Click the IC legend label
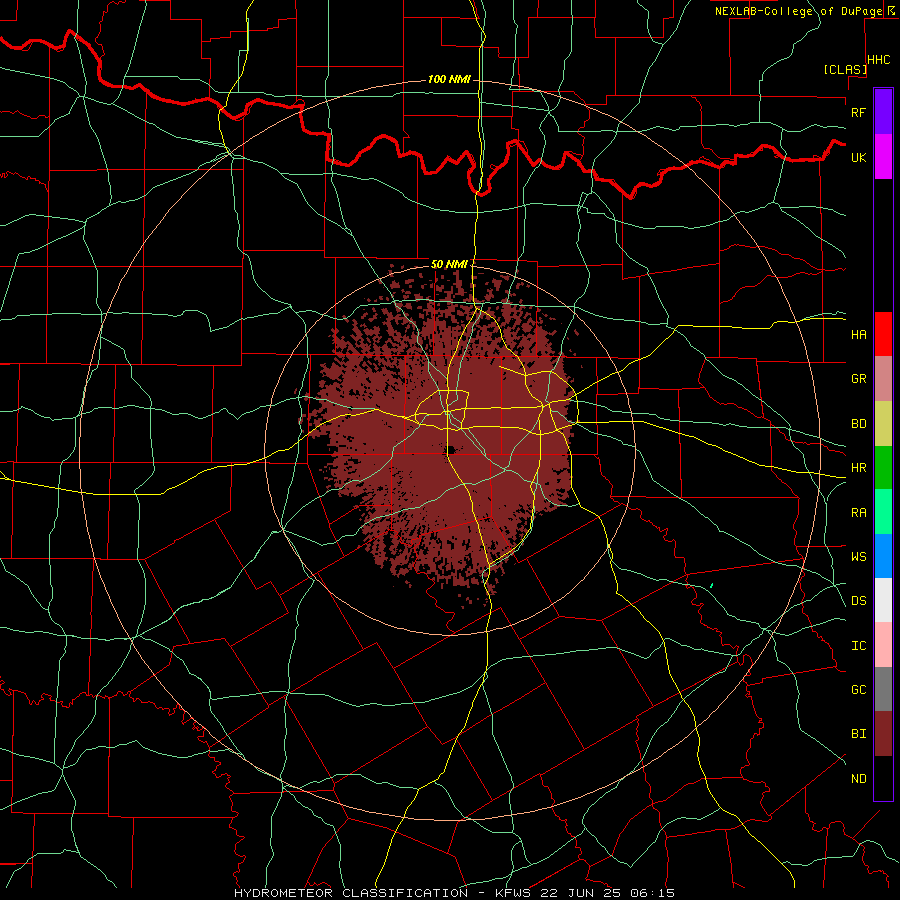Image resolution: width=900 pixels, height=900 pixels. [858, 646]
